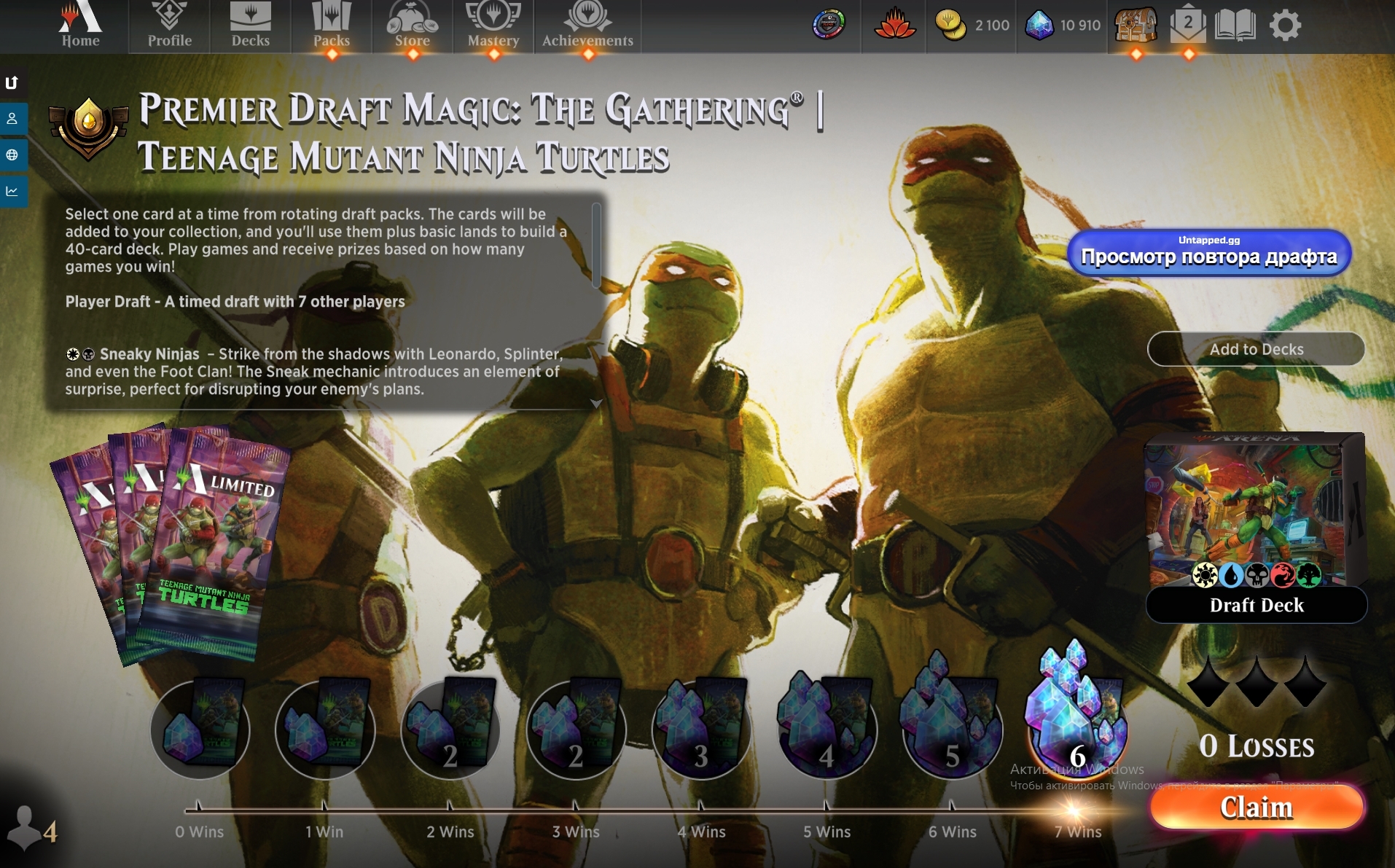Select the 3 Wins reward bubble
The width and height of the screenshot is (1395, 868).
click(x=576, y=729)
